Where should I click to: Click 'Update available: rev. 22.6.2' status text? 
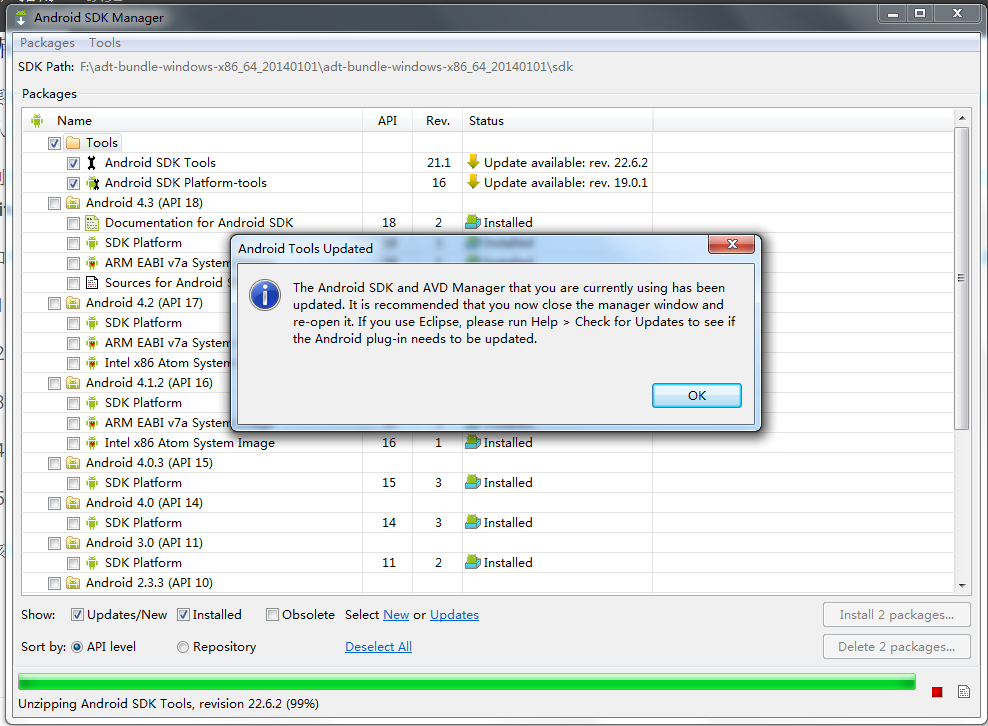pos(566,163)
